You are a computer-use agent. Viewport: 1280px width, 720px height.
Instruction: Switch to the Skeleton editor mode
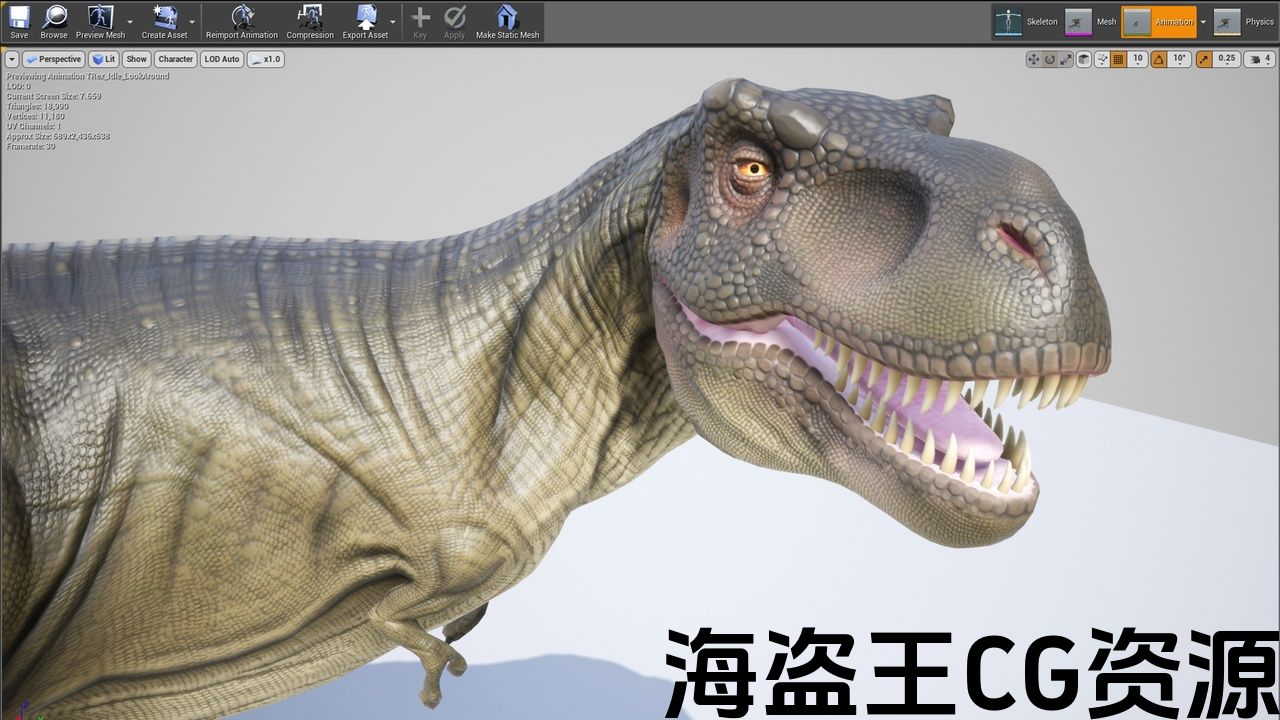tap(1026, 22)
